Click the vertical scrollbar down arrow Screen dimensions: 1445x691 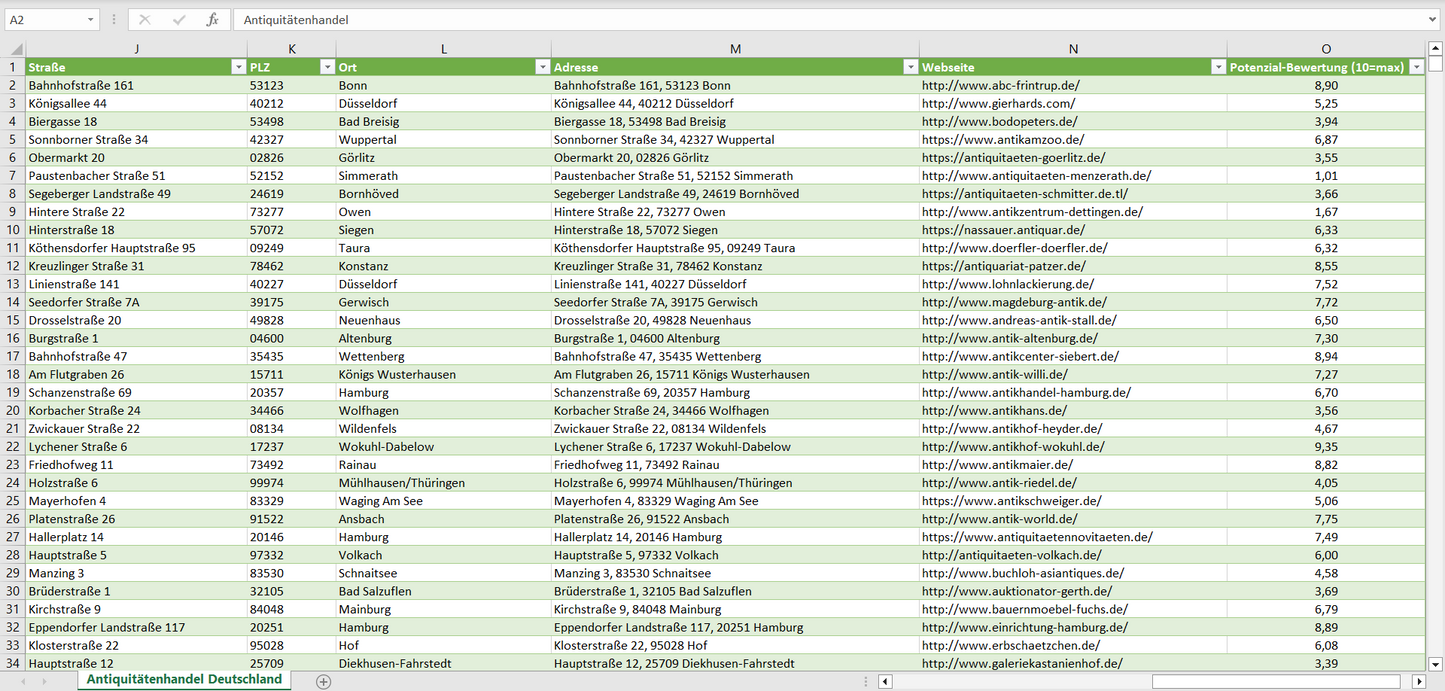pyautogui.click(x=1435, y=663)
